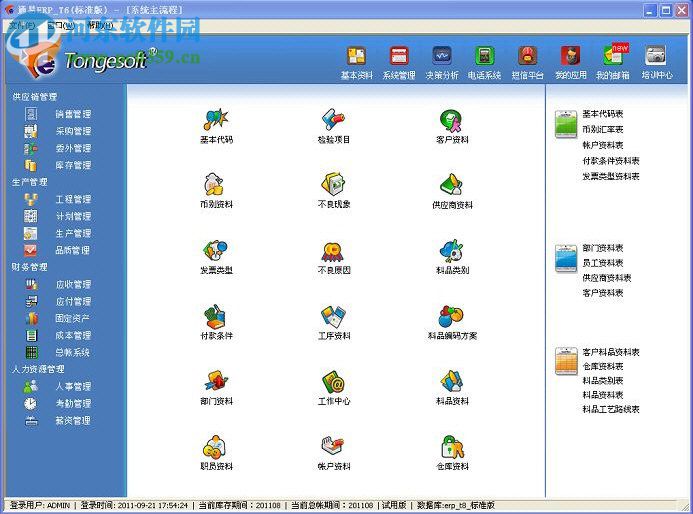Open the 文件(F) menu
The height and width of the screenshot is (514, 693).
click(x=22, y=24)
